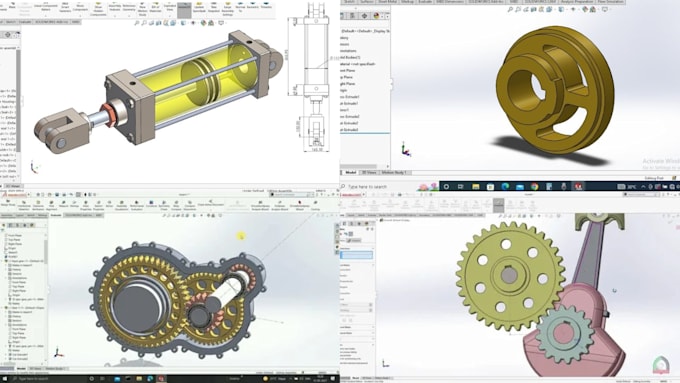
Task: Open Microsoft Edge from upper taskbar
Action: tap(505, 187)
